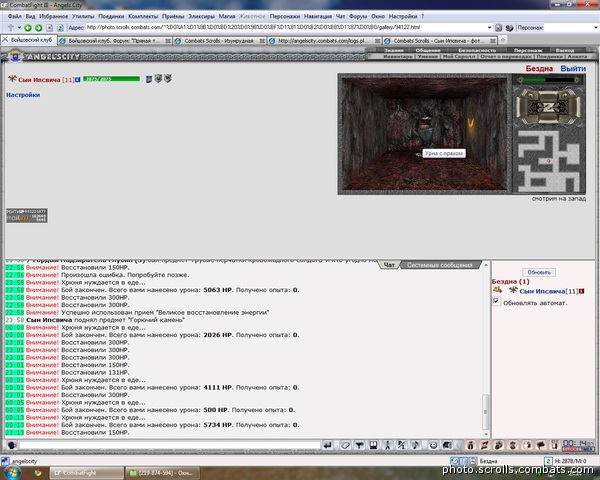Open the Навигация menu
Viewport: 600px width, 480px height.
pyautogui.click(x=318, y=16)
